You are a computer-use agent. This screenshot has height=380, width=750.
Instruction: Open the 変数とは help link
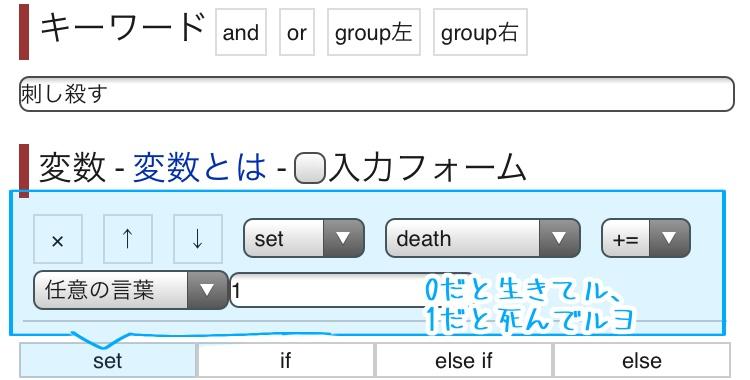[x=199, y=168]
